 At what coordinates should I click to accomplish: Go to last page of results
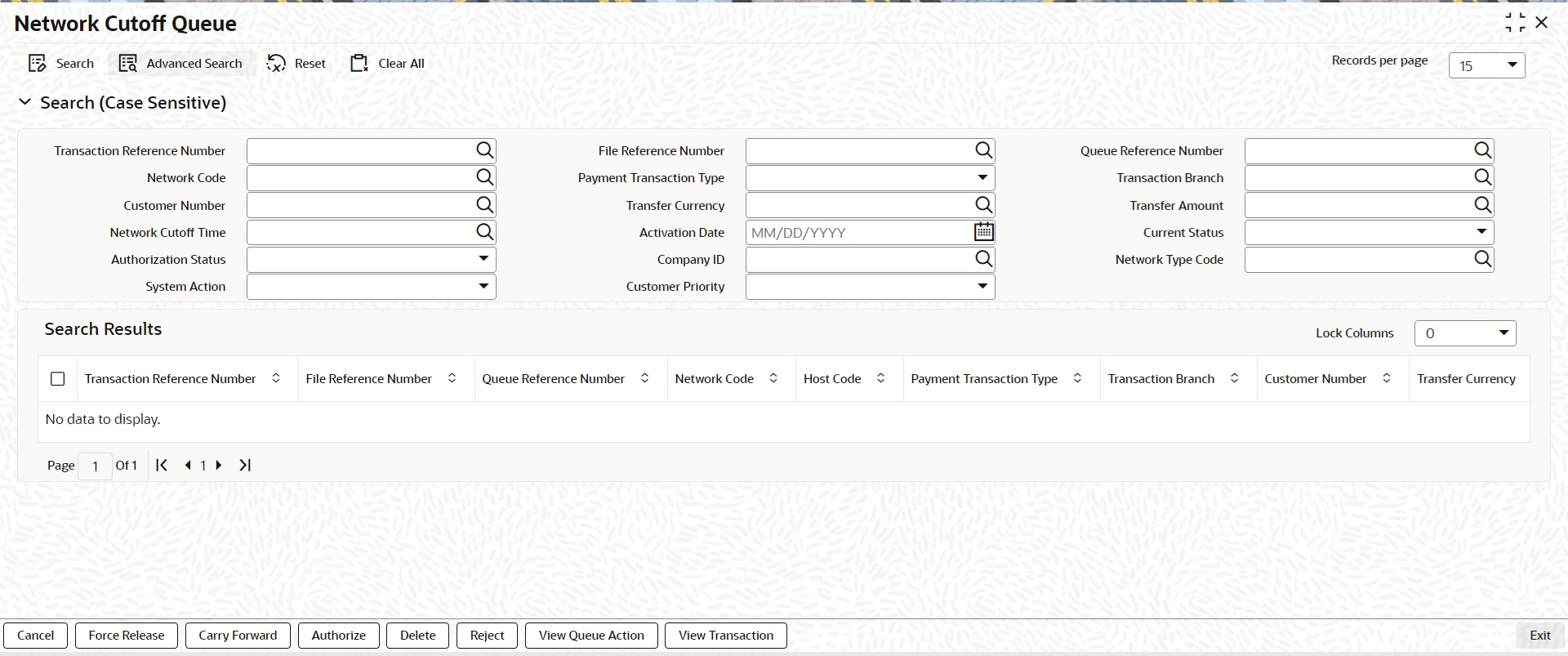click(245, 465)
